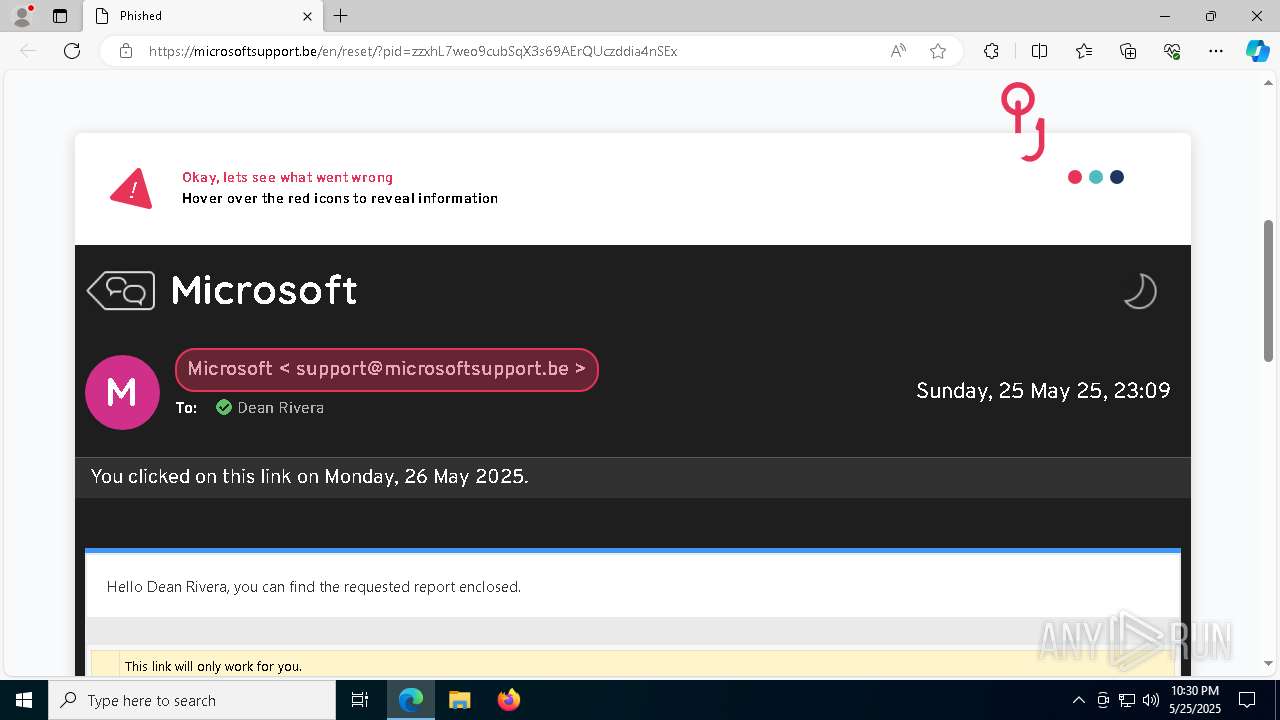Click the "Hello Dean Rivera" message text
The height and width of the screenshot is (720, 1280).
tap(314, 587)
